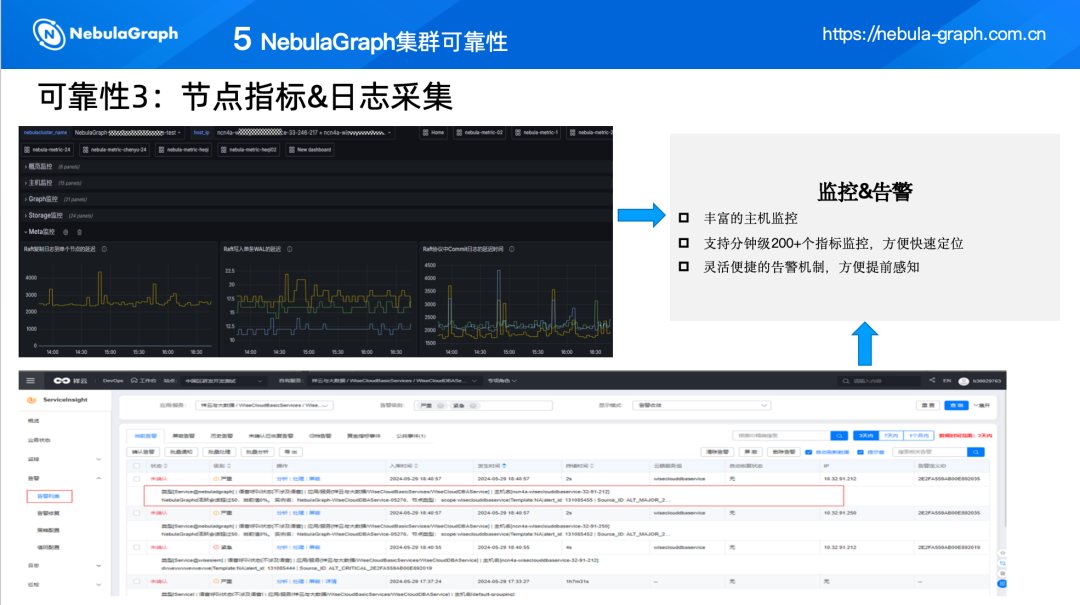Viewport: 1080px width, 605px height.
Task: Expand the 日志 section in the sidebar
Action: point(98,566)
